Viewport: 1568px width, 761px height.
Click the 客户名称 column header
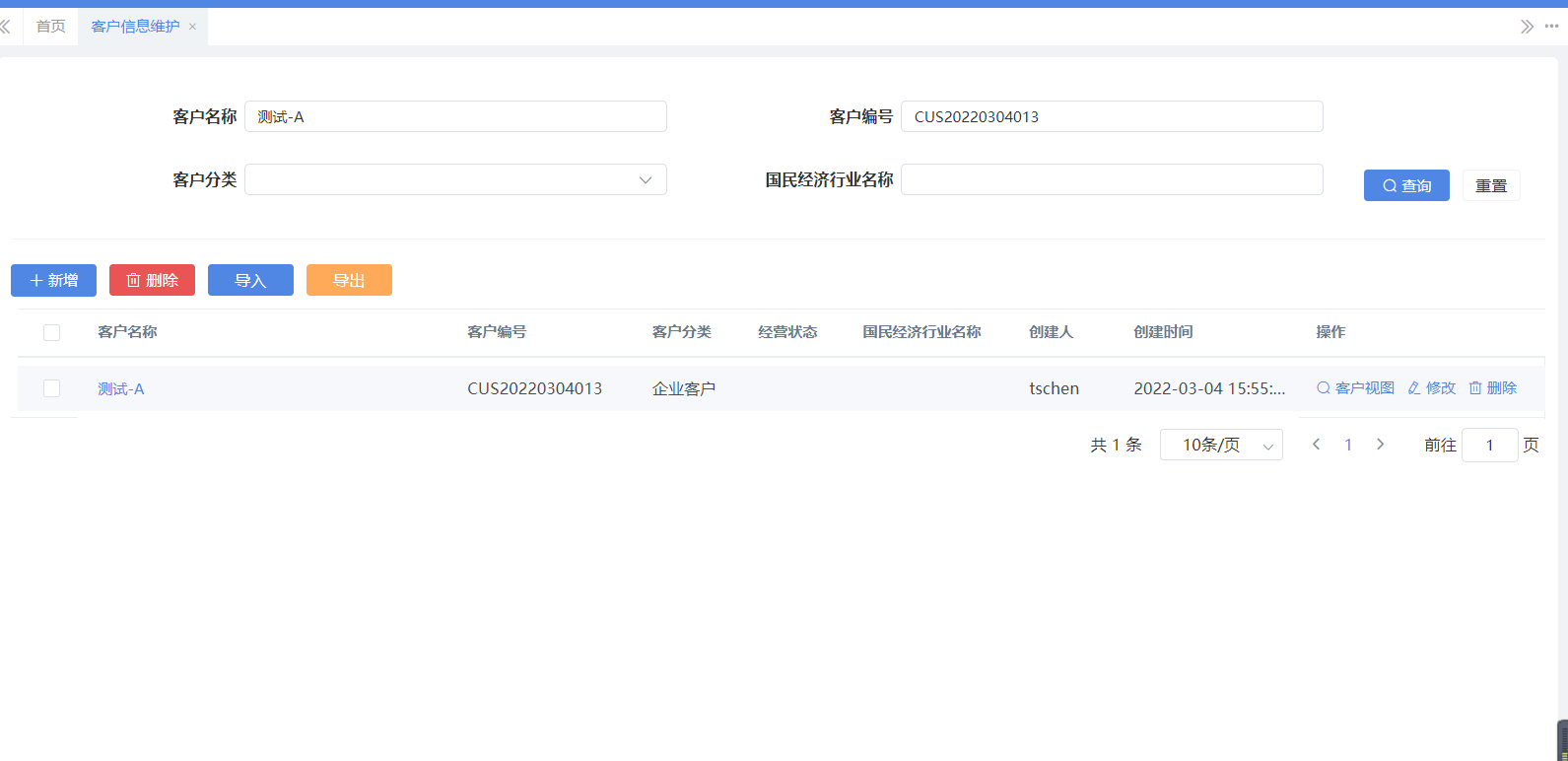pyautogui.click(x=127, y=332)
